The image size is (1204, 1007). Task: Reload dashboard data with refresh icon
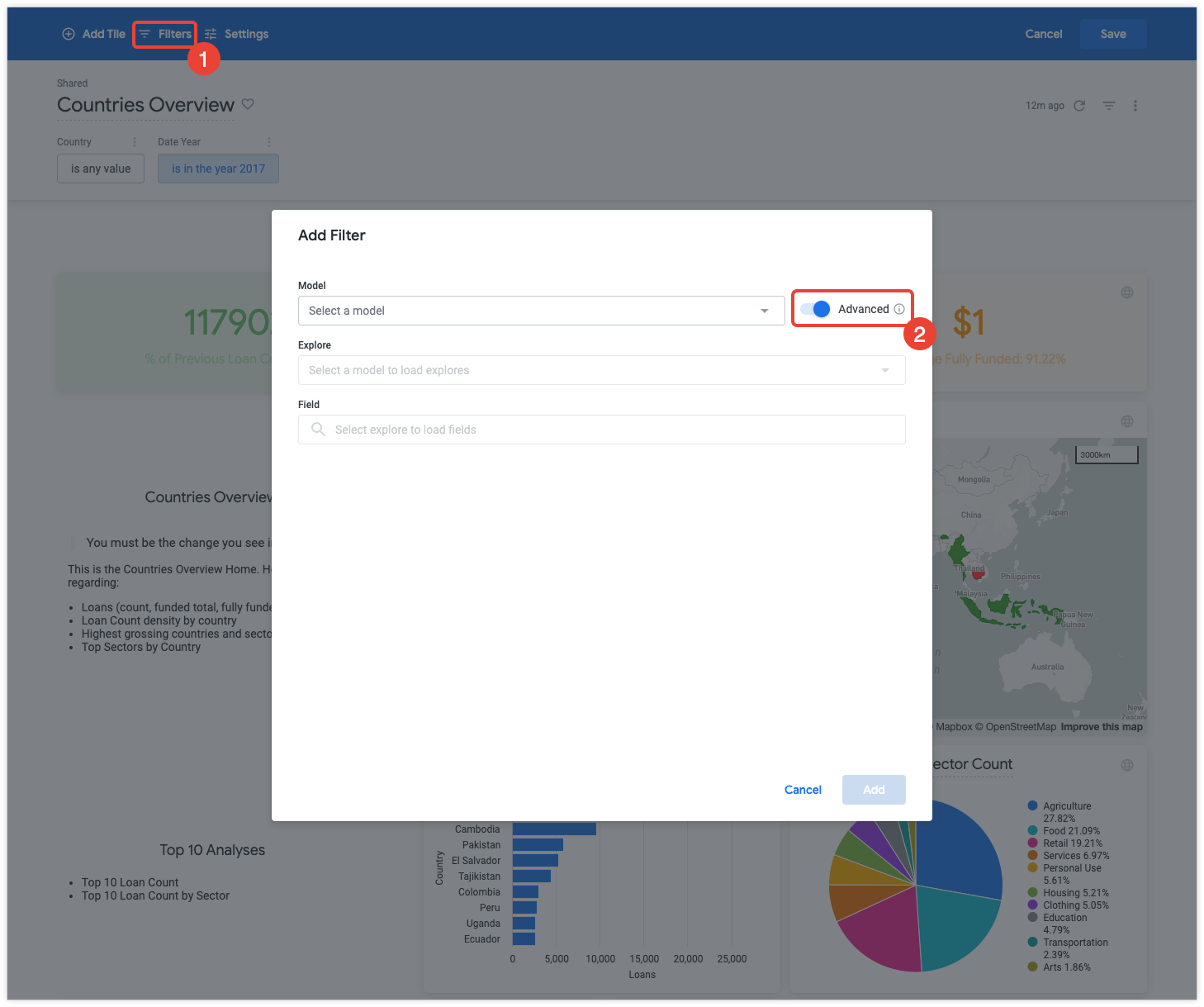[x=1079, y=106]
